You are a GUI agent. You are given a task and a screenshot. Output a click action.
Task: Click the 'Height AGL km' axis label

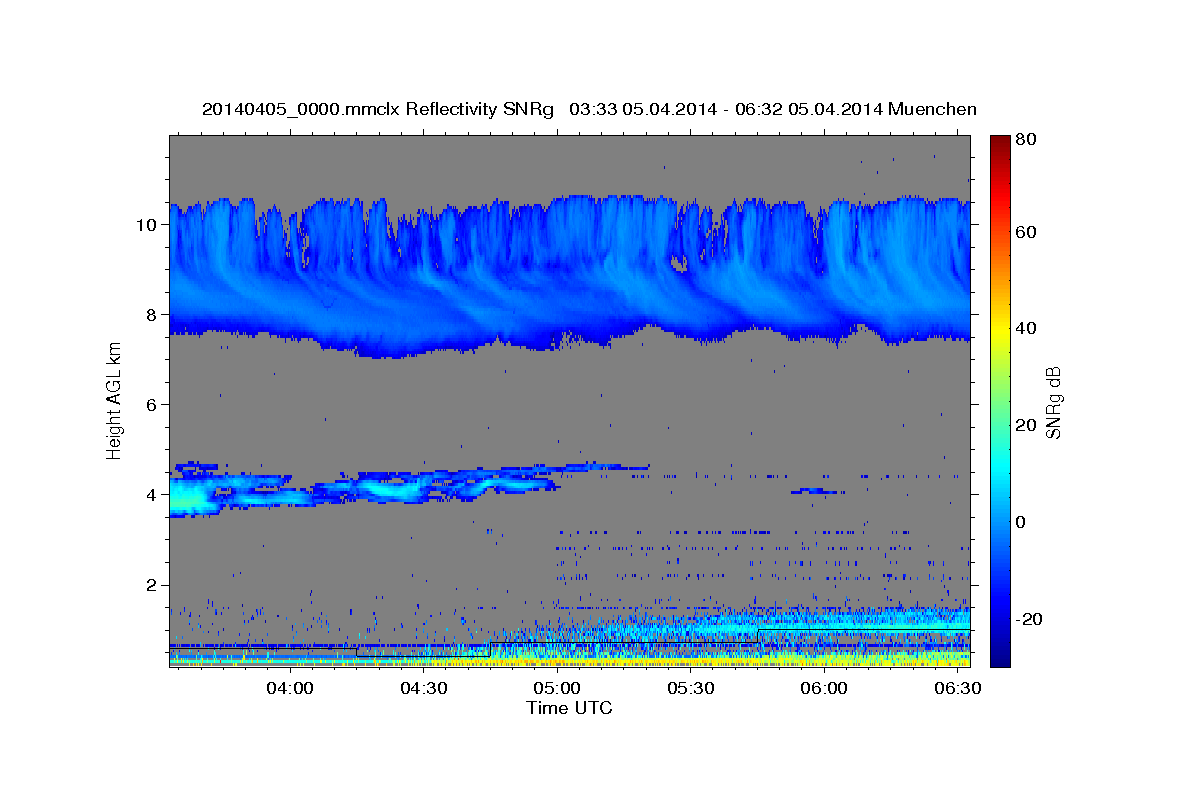[114, 400]
